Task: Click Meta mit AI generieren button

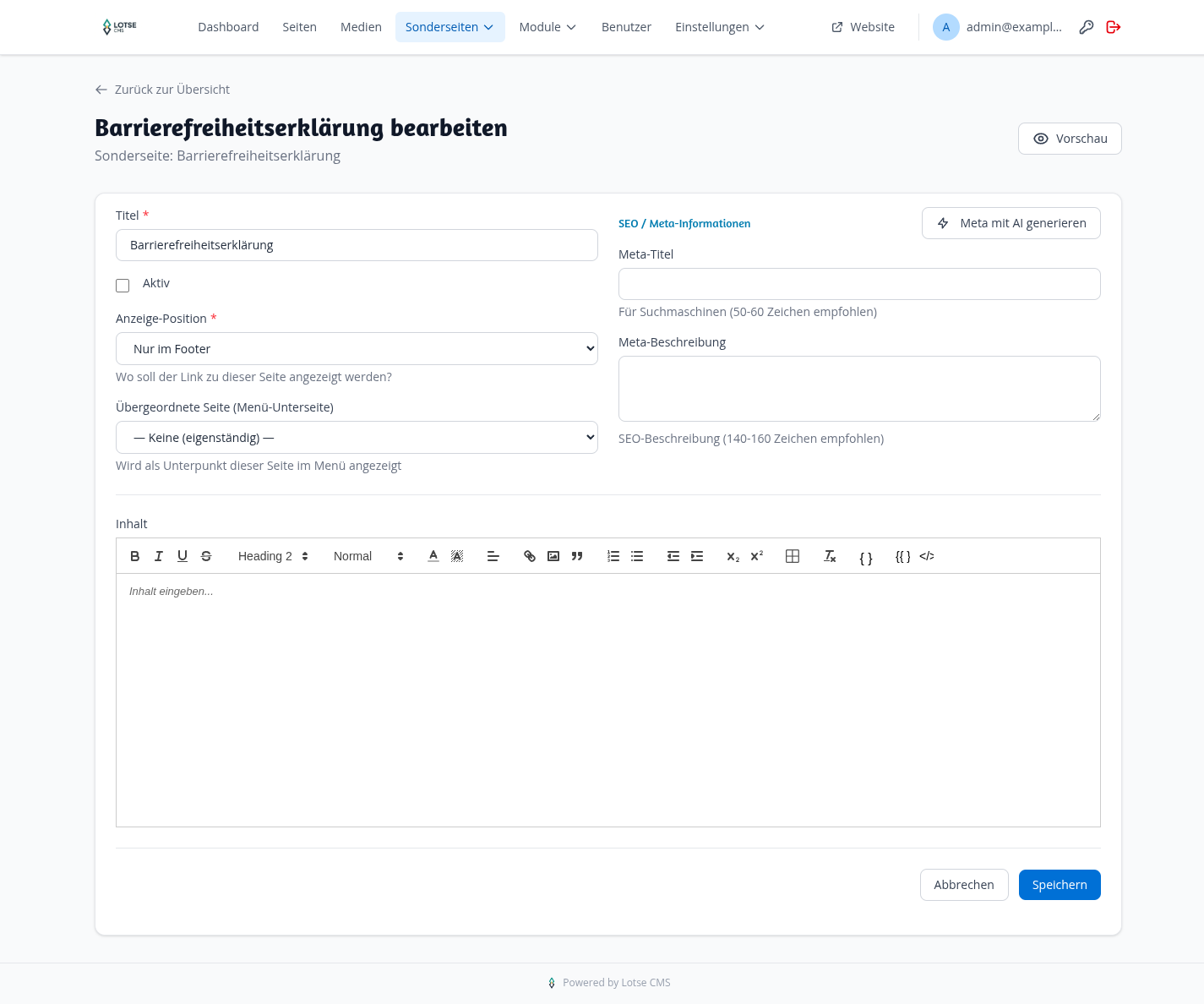Action: 1011,223
